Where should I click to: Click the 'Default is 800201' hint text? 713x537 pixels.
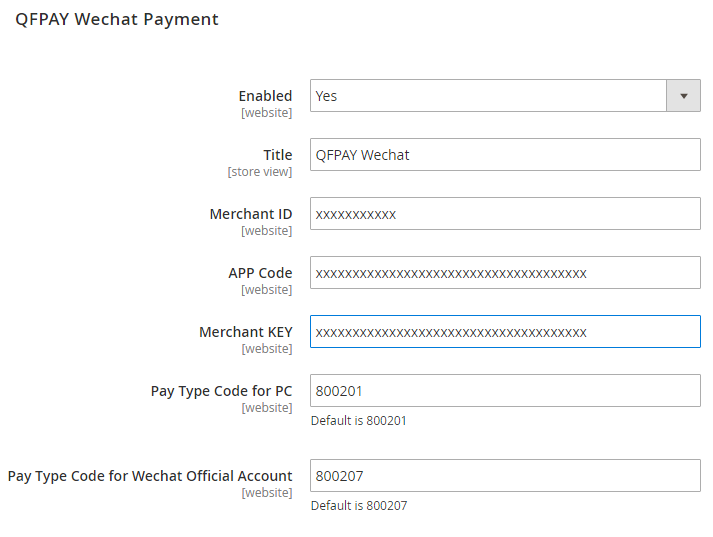(359, 421)
